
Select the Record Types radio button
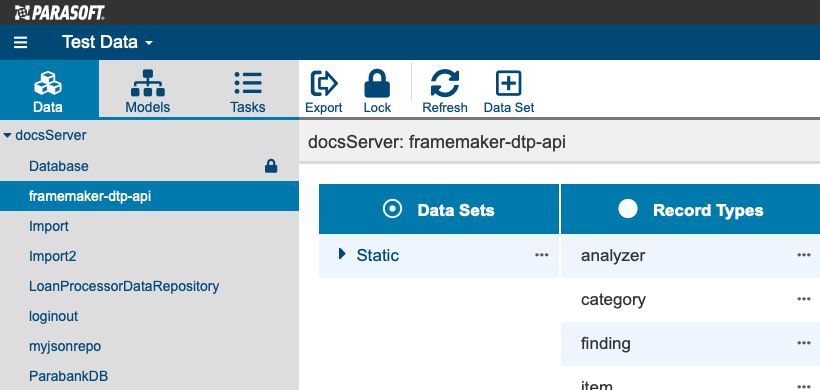628,209
